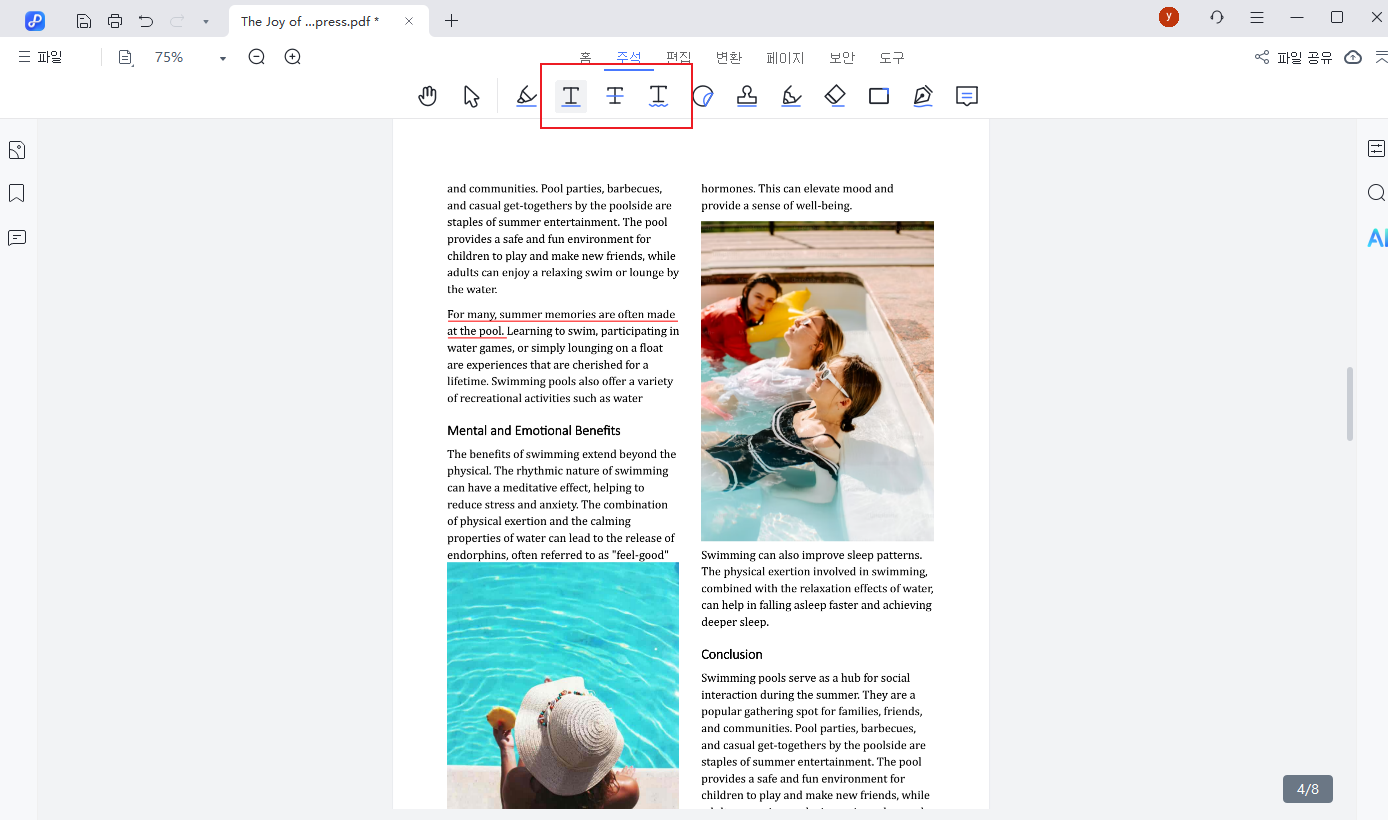Viewport: 1388px width, 820px height.
Task: Print the current PDF
Action: click(x=115, y=21)
